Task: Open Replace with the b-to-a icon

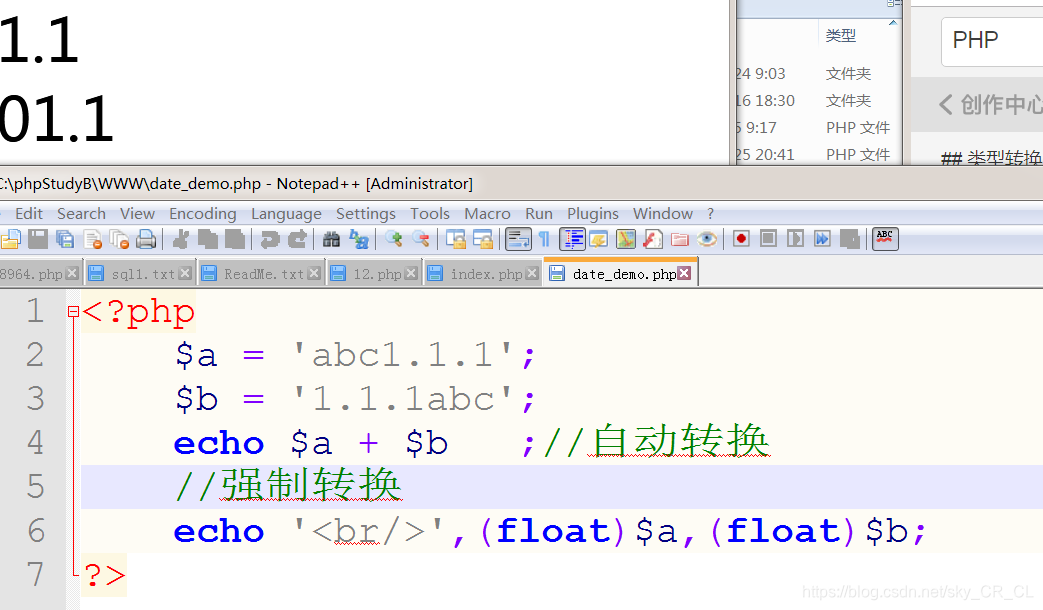Action: (359, 239)
